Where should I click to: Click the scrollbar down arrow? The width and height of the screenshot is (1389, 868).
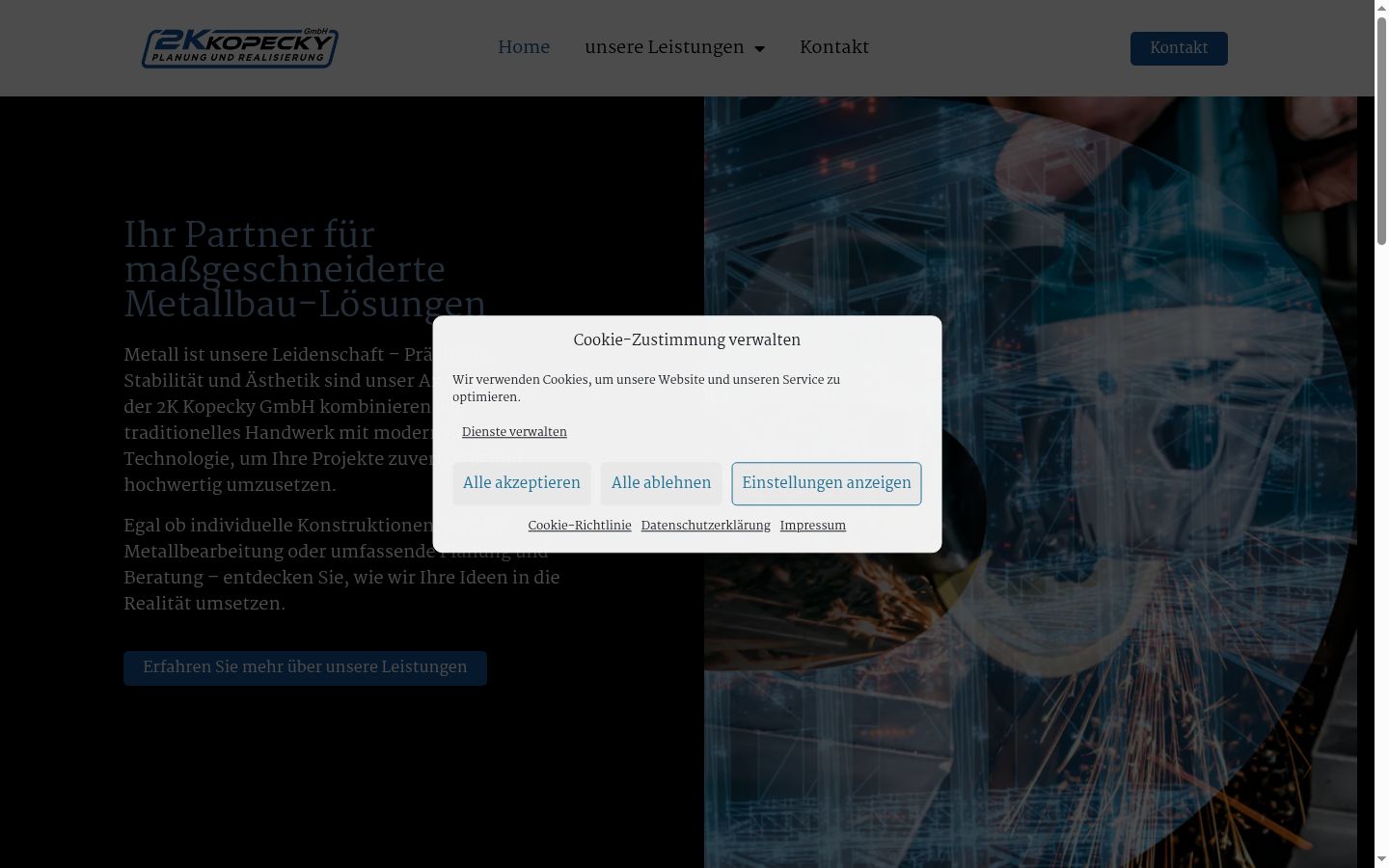pos(1381,859)
